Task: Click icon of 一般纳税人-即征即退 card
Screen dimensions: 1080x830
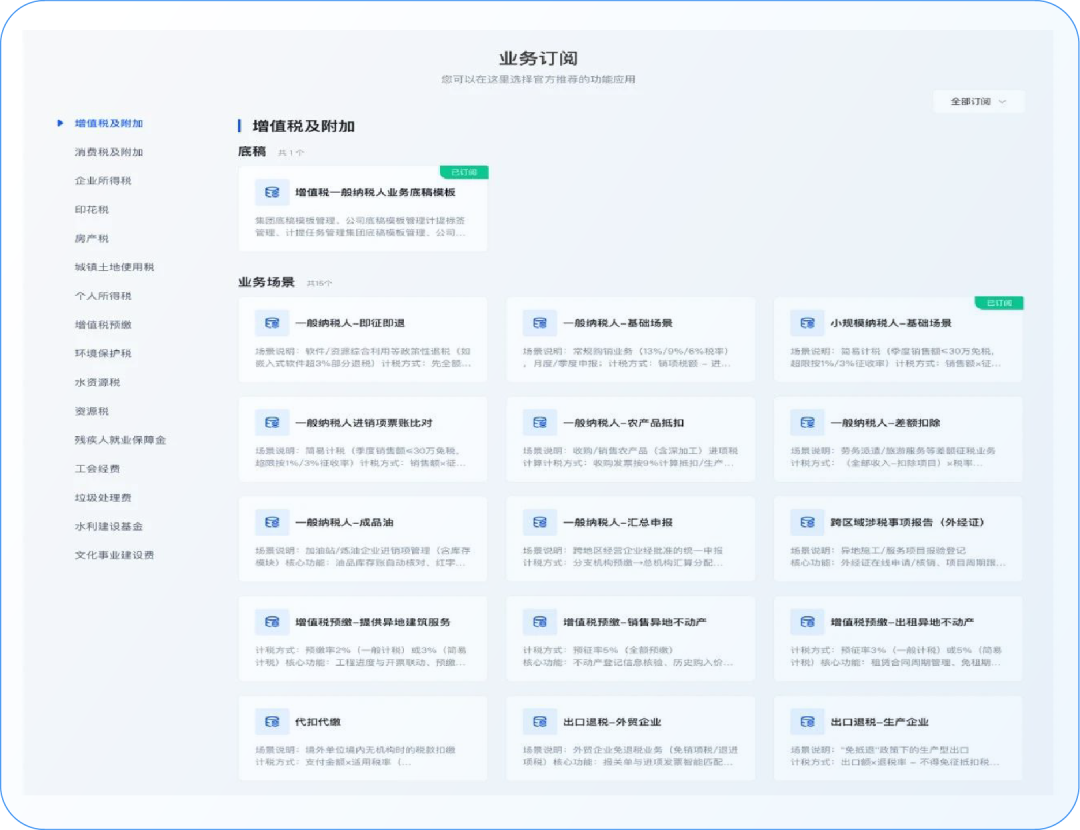Action: point(271,323)
